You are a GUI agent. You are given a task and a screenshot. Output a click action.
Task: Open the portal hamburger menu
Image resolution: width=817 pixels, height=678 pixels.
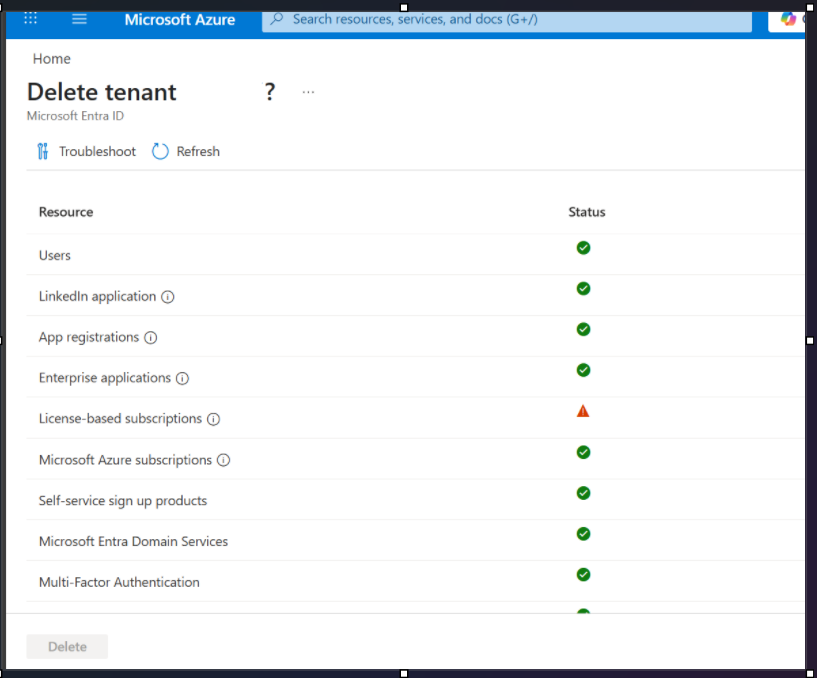tap(79, 19)
